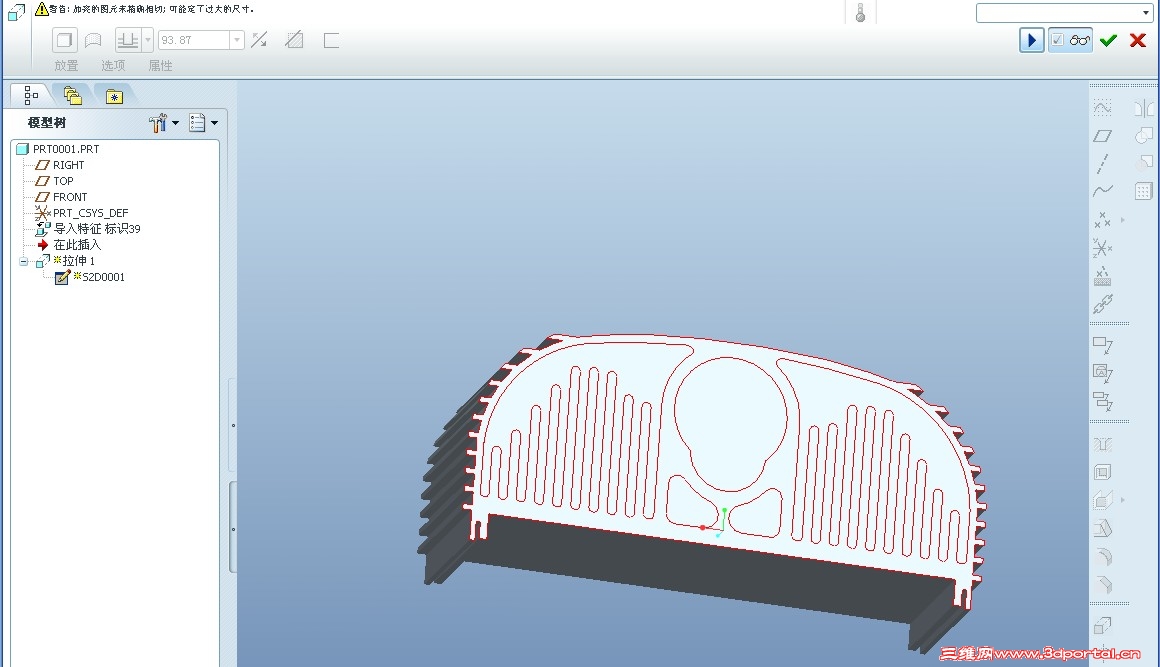Click the blind depth option button

click(x=128, y=40)
